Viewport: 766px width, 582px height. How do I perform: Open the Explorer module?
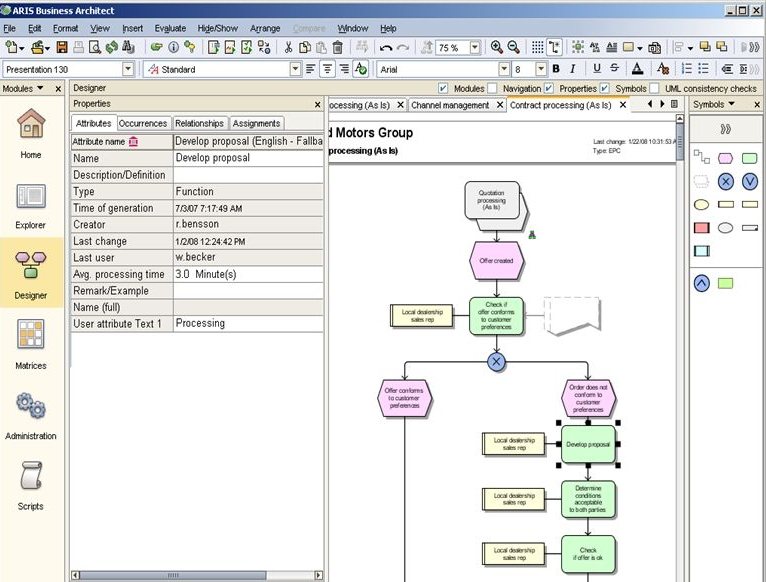pyautogui.click(x=31, y=205)
